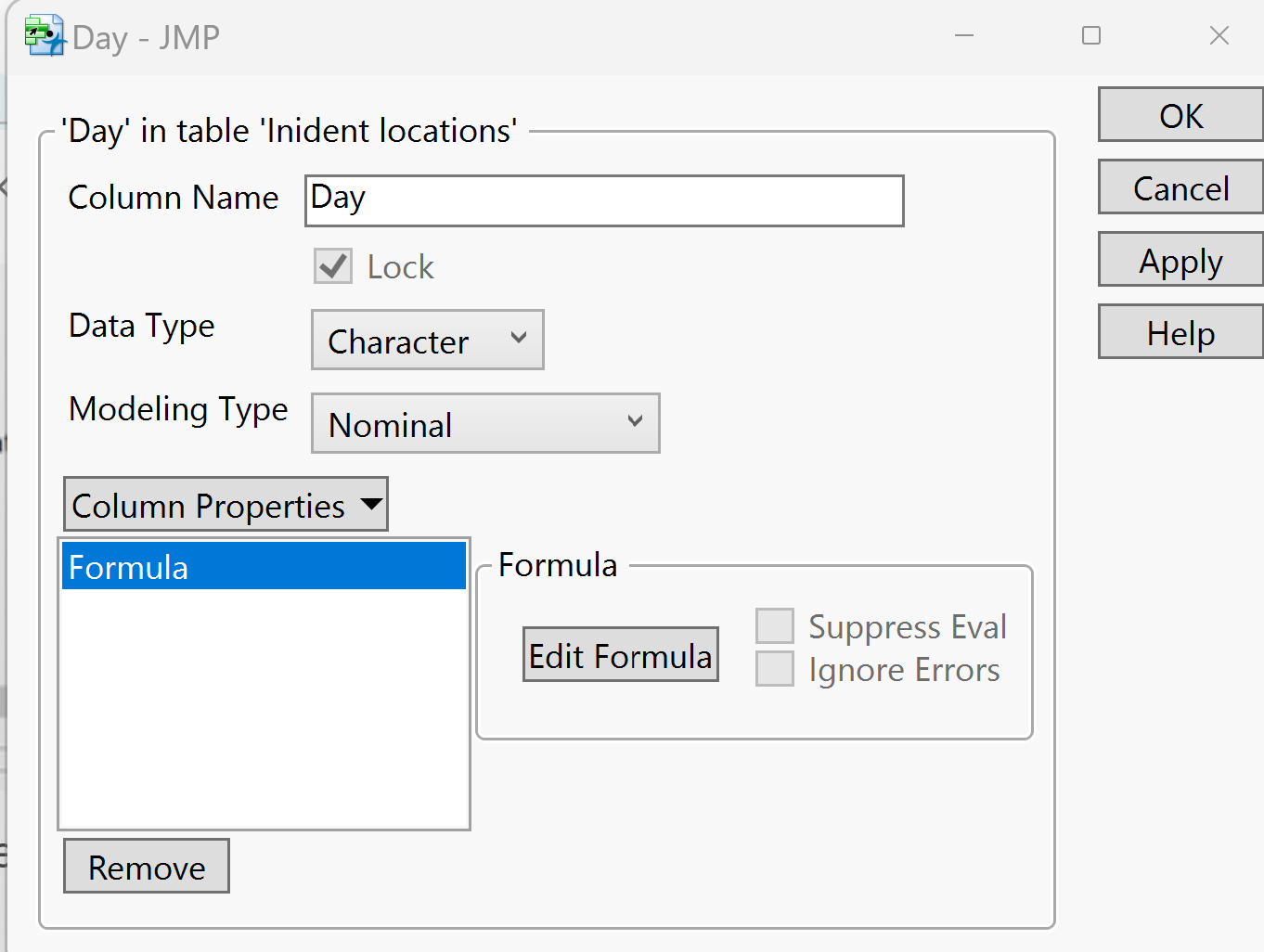Click the JMP app icon in title bar

point(44,36)
